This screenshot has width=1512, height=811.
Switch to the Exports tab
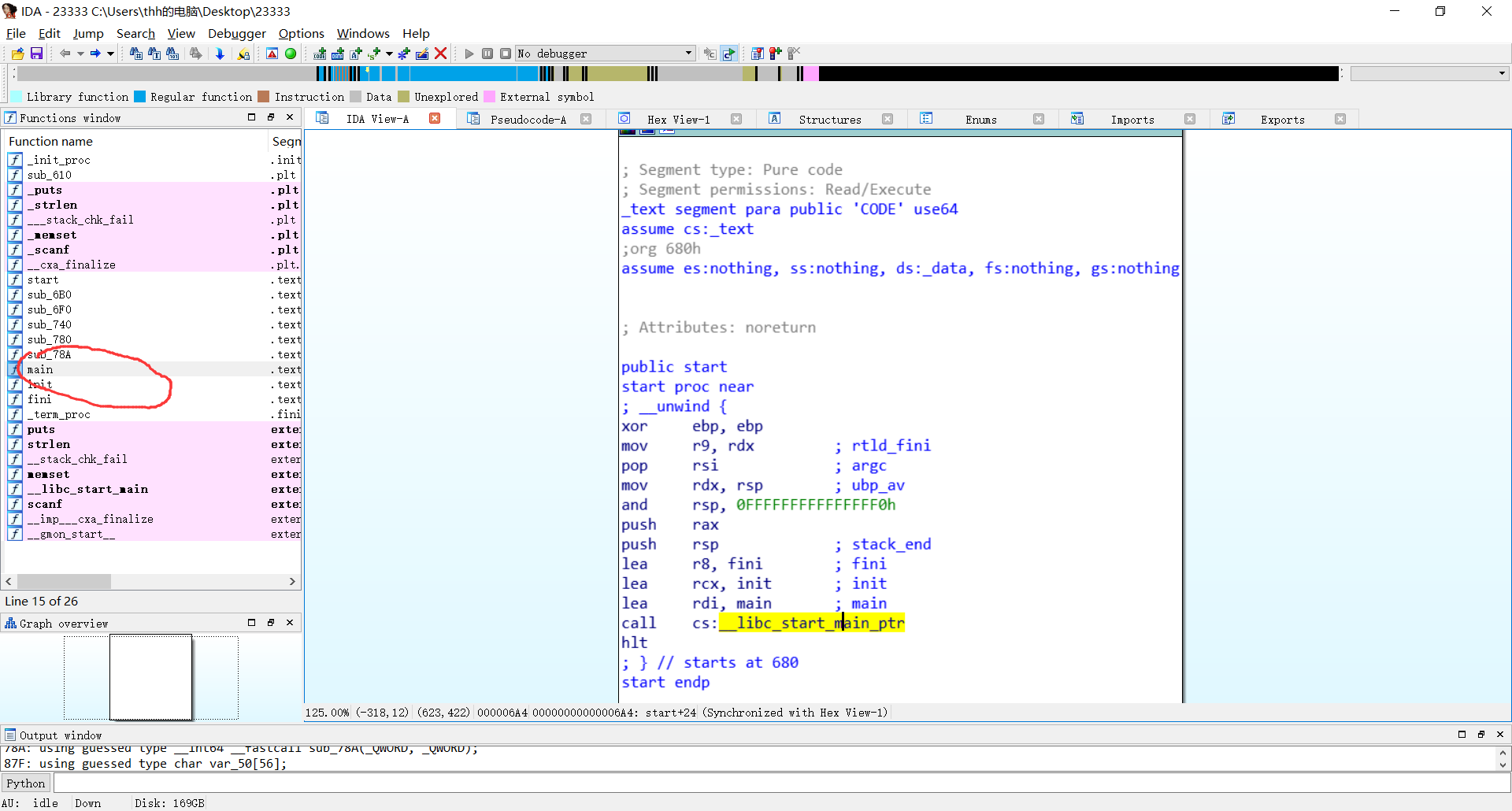(x=1282, y=120)
